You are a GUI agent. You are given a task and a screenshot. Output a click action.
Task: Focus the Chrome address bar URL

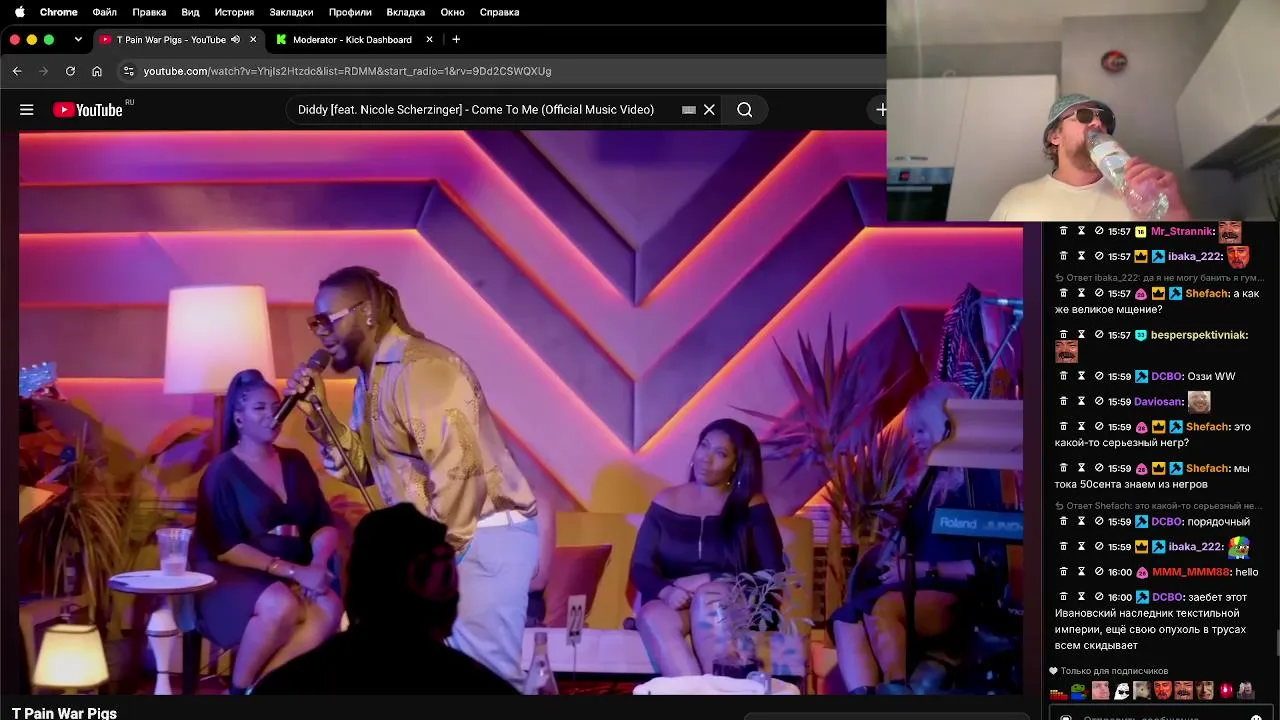(347, 71)
